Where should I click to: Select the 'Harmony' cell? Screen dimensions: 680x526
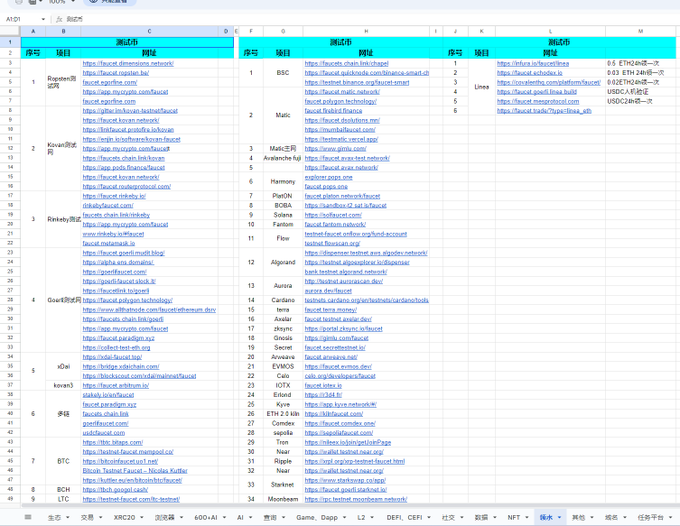click(x=283, y=182)
